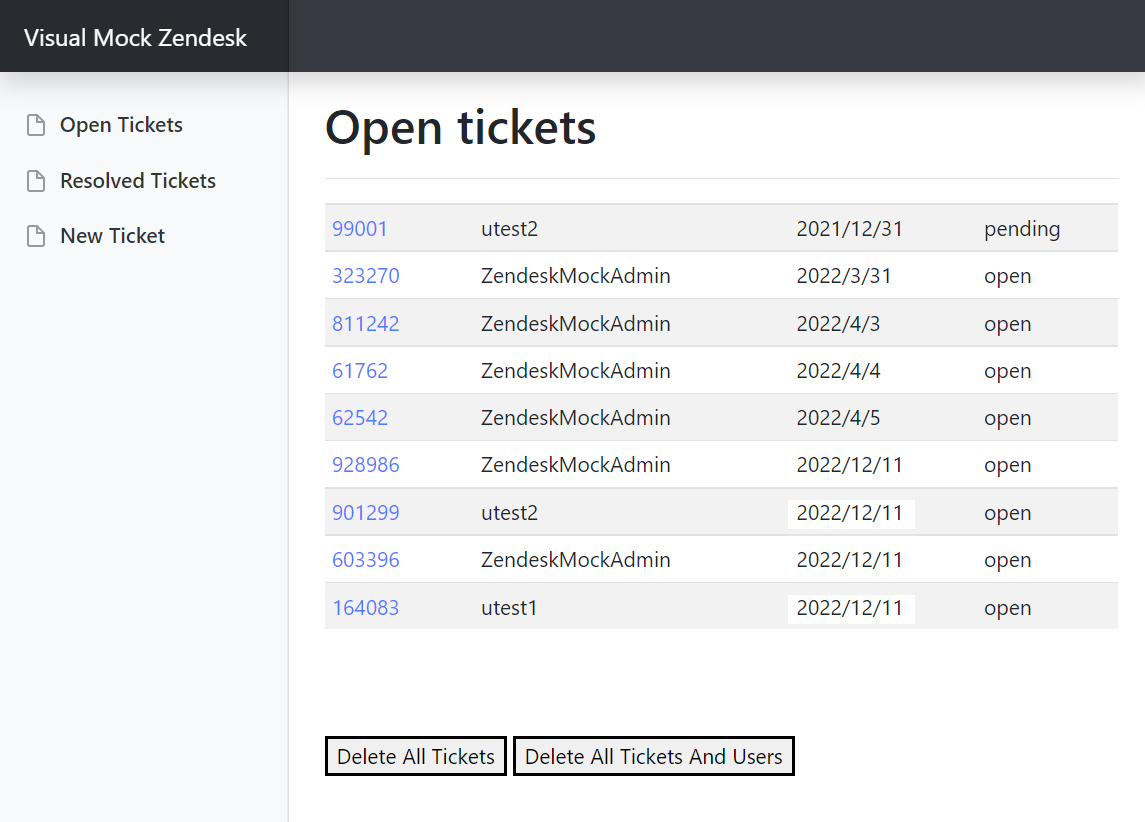Click the Delete All Tickets button

click(416, 756)
